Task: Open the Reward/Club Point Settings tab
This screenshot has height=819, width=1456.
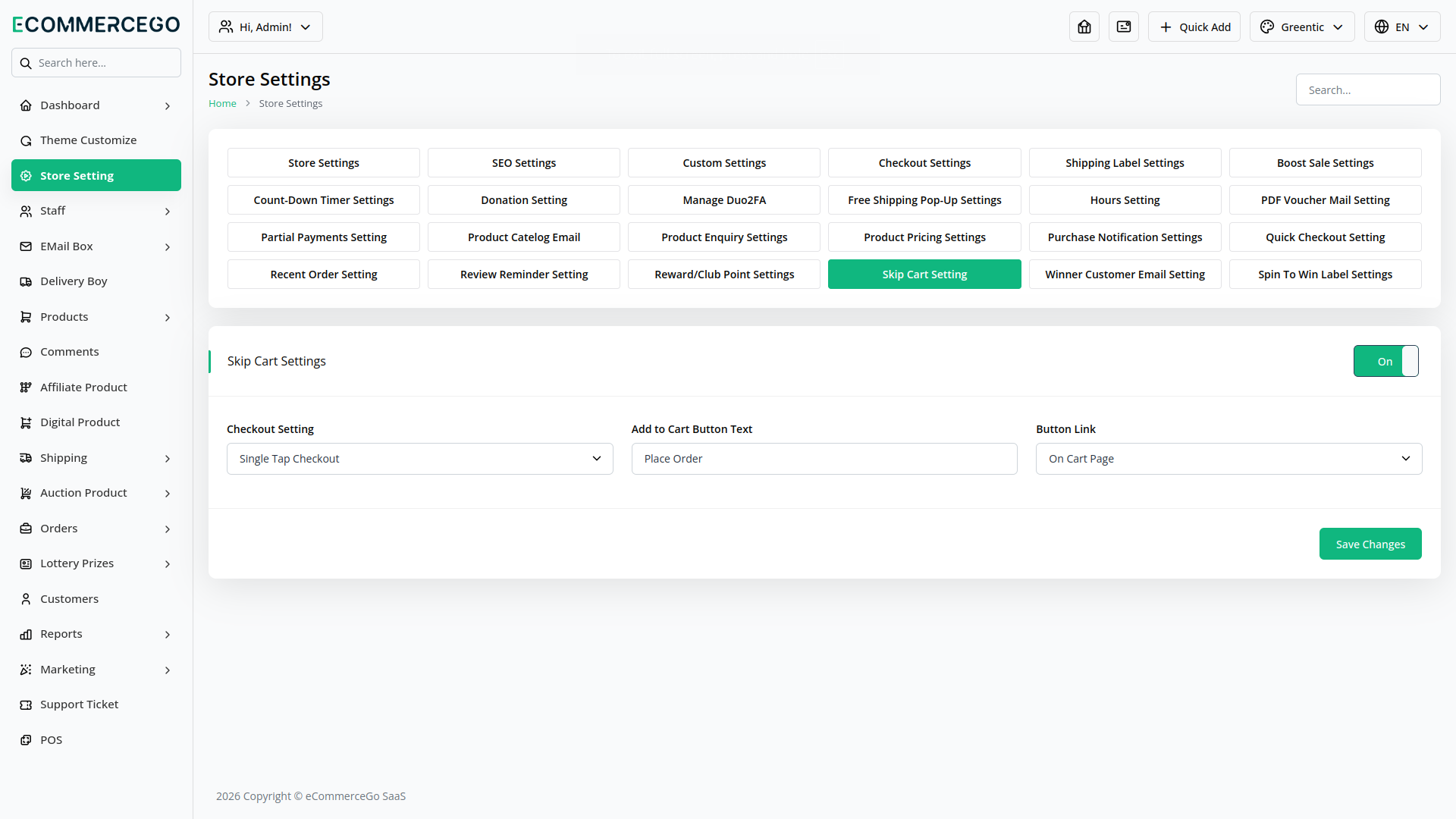Action: pyautogui.click(x=724, y=275)
